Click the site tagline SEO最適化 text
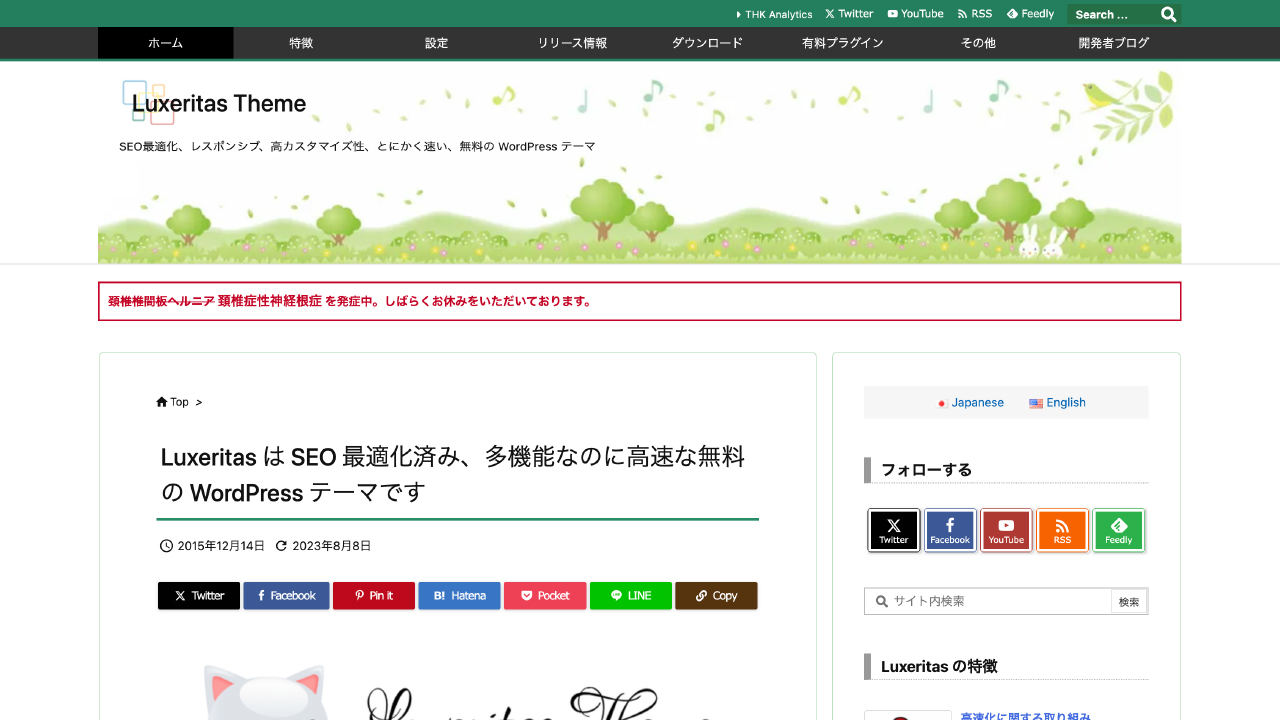Screen dimensions: 1280x720 coord(357,147)
